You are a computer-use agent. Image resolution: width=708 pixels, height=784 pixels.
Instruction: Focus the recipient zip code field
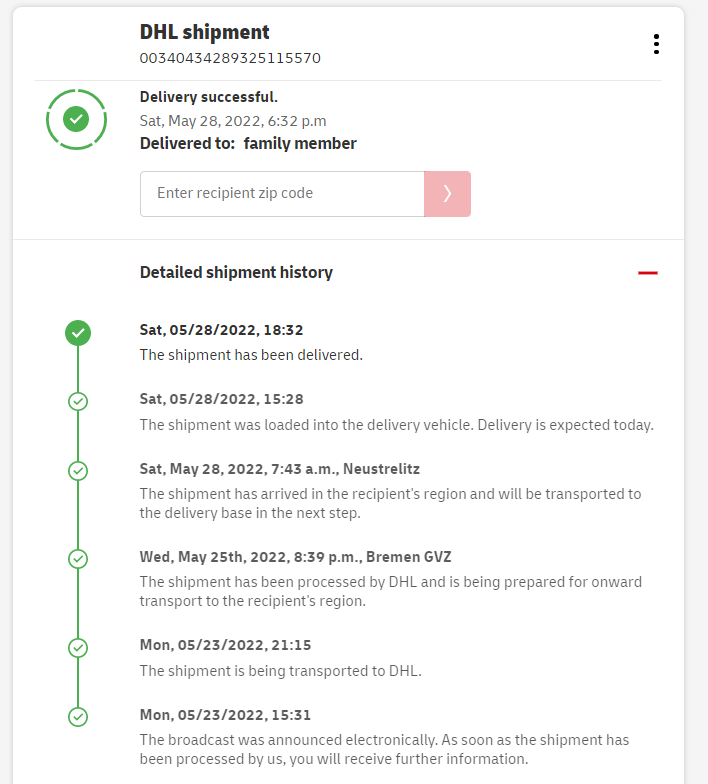(x=282, y=194)
